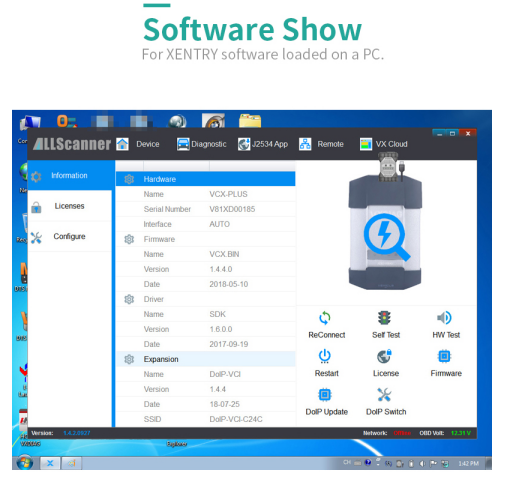Image resolution: width=513 pixels, height=486 pixels.
Task: Open the License globe icon
Action: point(384,356)
